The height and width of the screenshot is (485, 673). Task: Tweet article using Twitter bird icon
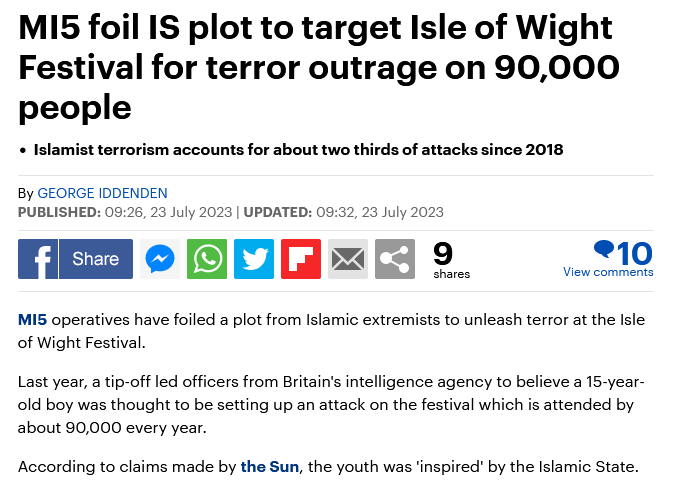(254, 259)
